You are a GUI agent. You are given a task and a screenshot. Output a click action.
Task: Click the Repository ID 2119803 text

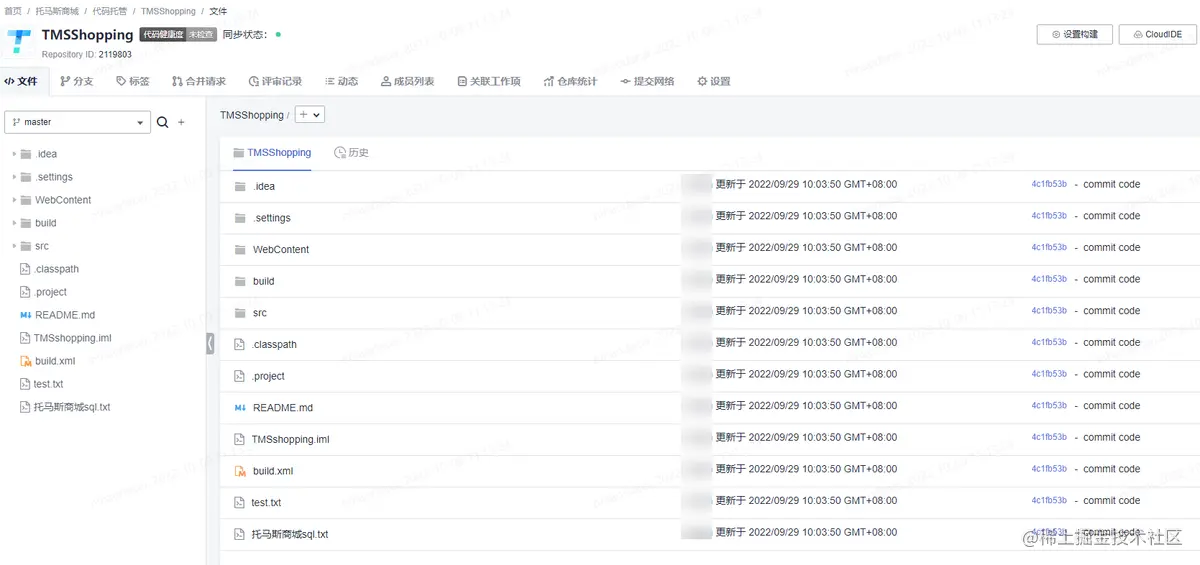pos(87,54)
